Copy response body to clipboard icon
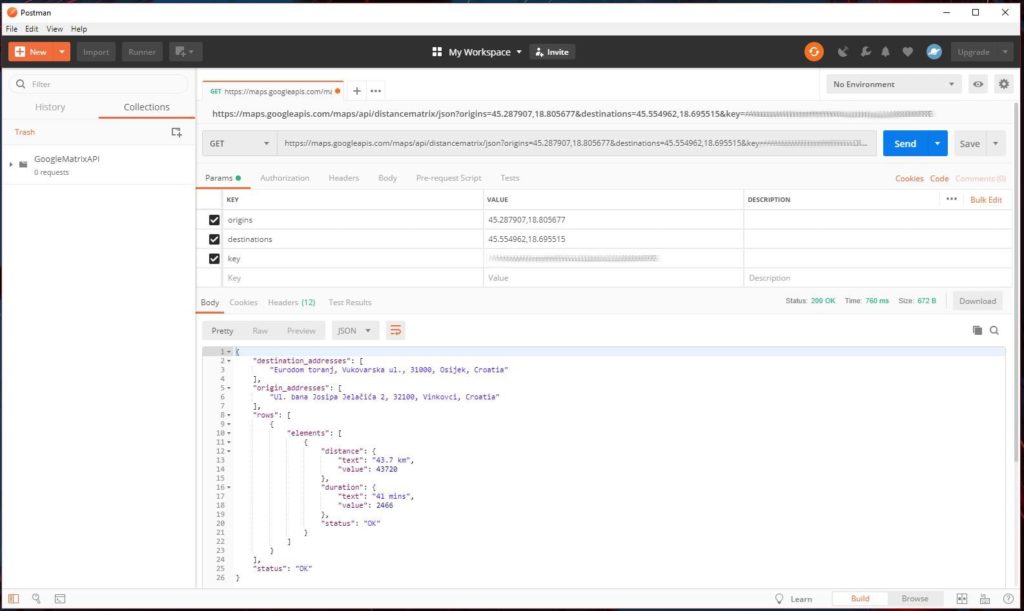 (x=977, y=330)
